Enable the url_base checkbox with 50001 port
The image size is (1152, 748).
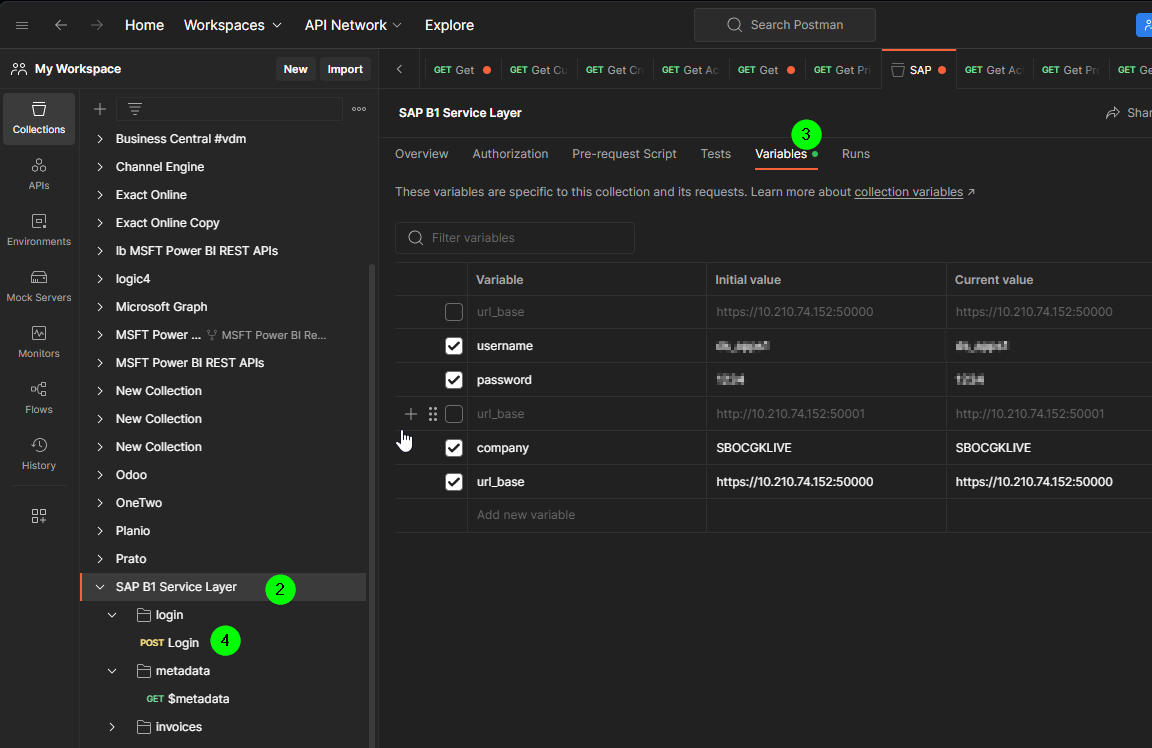[x=454, y=414]
